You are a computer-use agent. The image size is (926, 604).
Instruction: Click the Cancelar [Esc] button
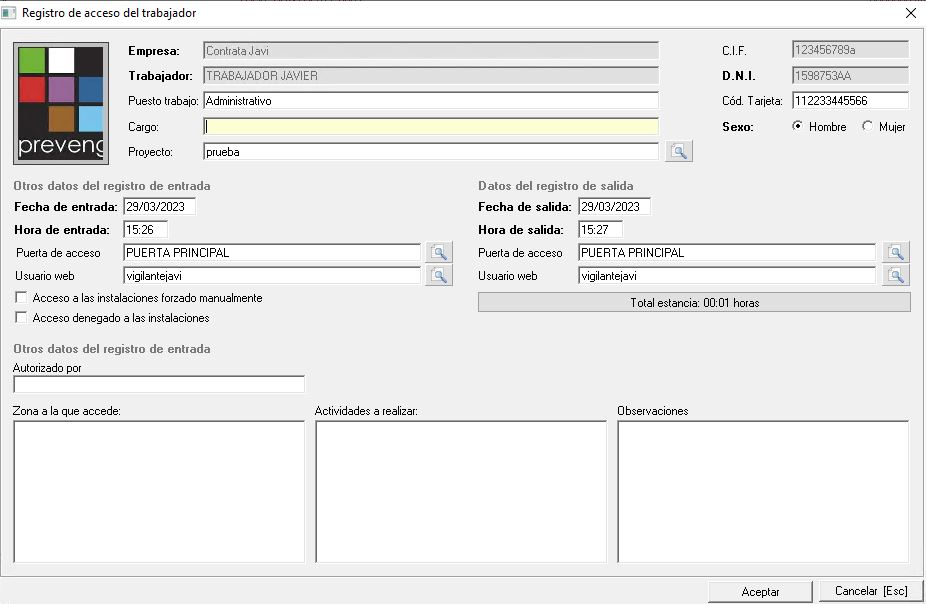(x=870, y=592)
